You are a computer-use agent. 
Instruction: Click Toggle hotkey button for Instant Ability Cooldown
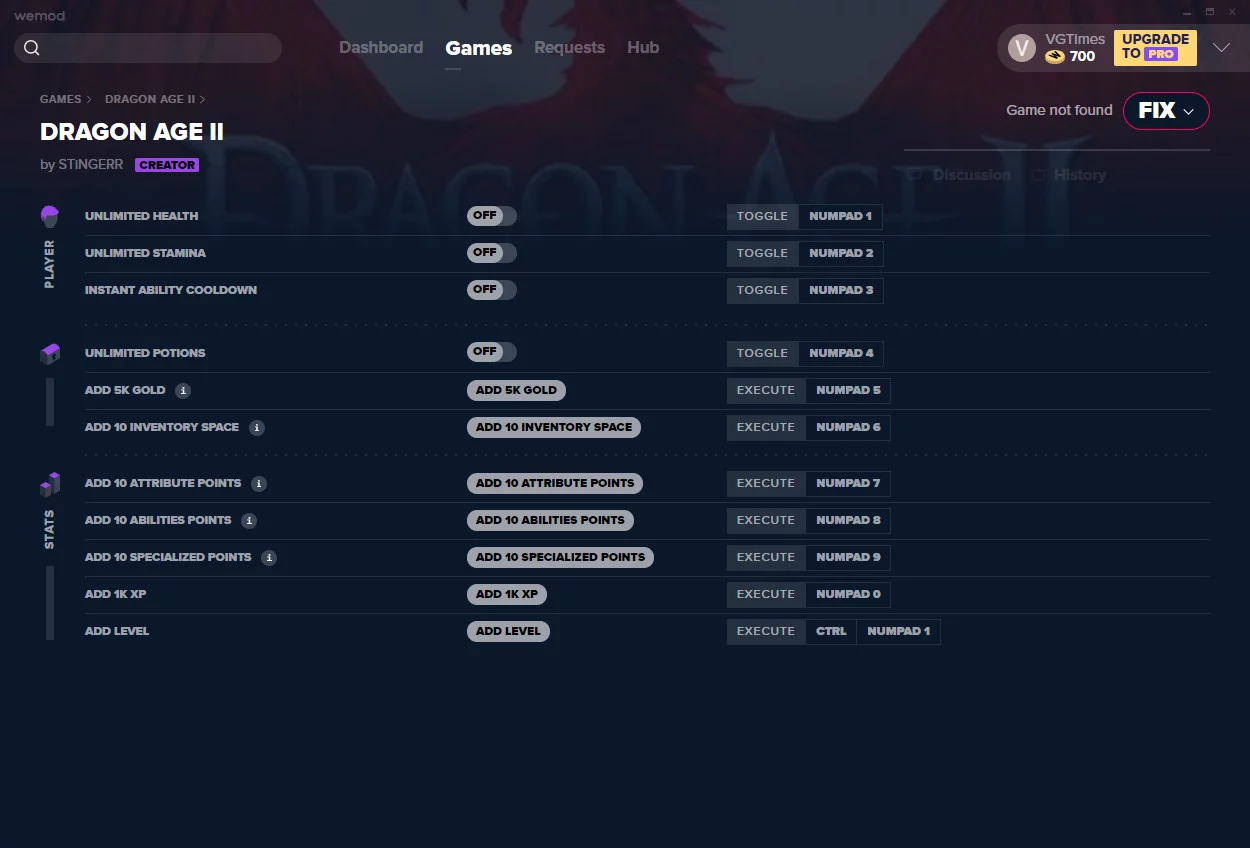[763, 291]
